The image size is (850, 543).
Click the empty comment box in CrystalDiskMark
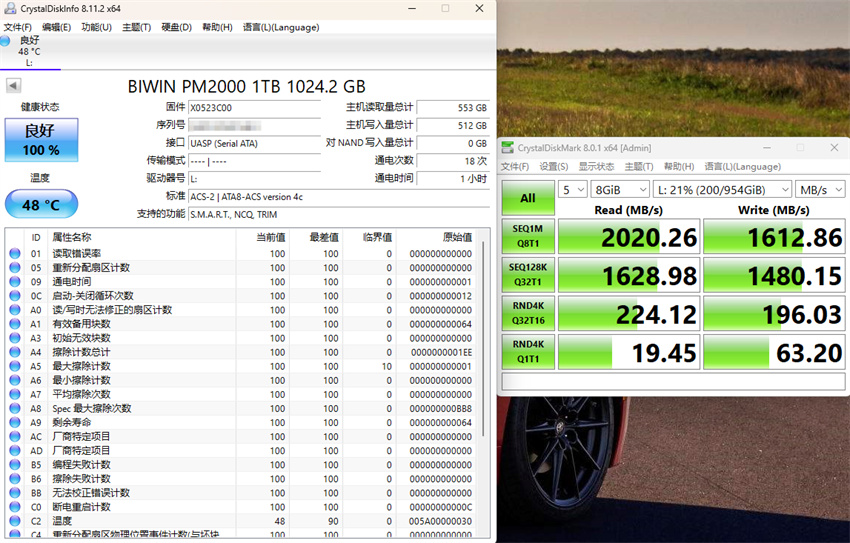coord(673,382)
